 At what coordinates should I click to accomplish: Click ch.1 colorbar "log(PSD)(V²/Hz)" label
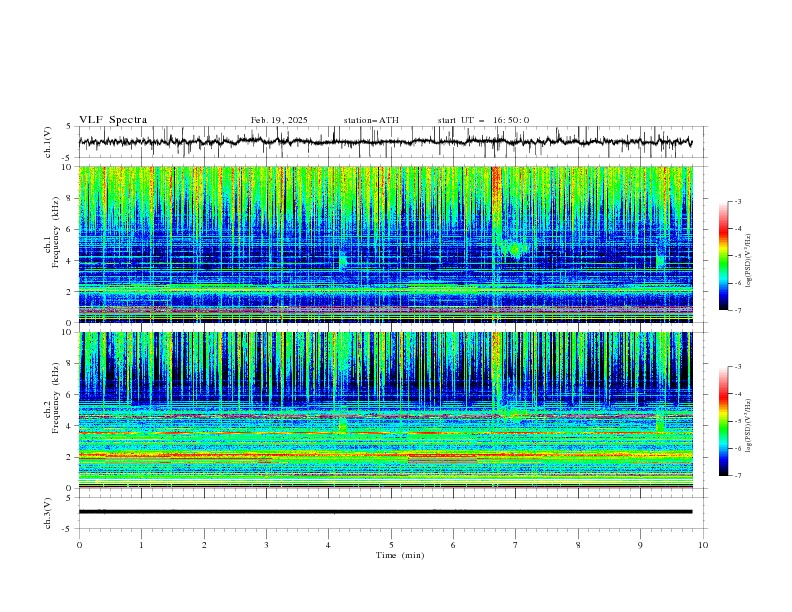[748, 261]
